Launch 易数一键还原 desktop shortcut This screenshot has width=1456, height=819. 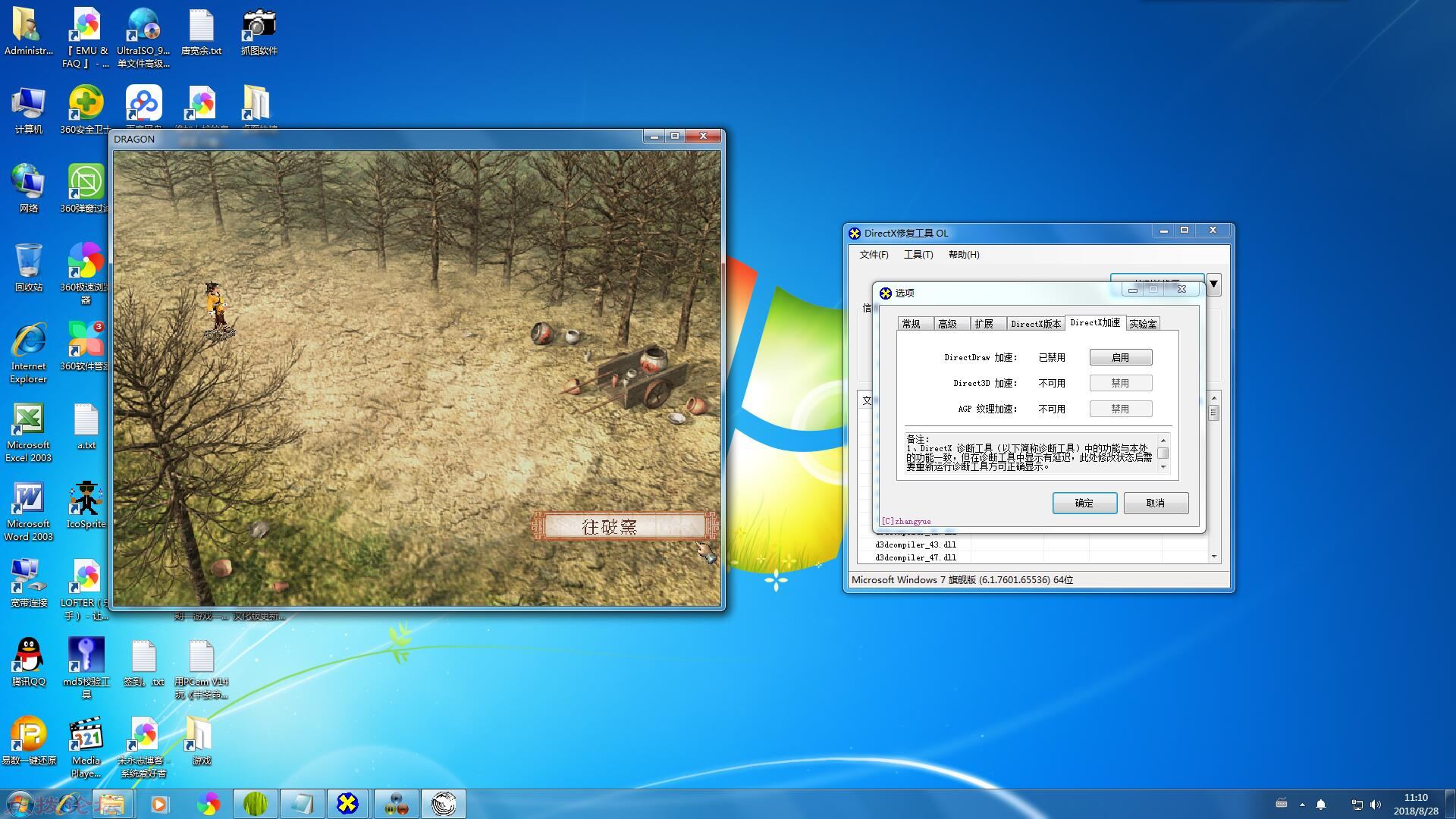[x=28, y=742]
